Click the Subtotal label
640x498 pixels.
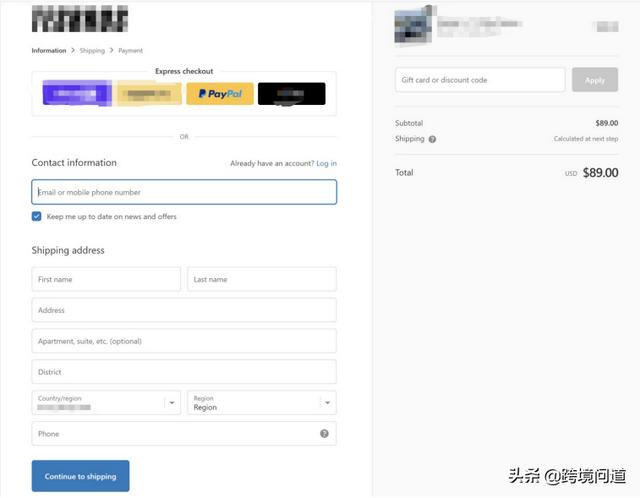point(409,123)
